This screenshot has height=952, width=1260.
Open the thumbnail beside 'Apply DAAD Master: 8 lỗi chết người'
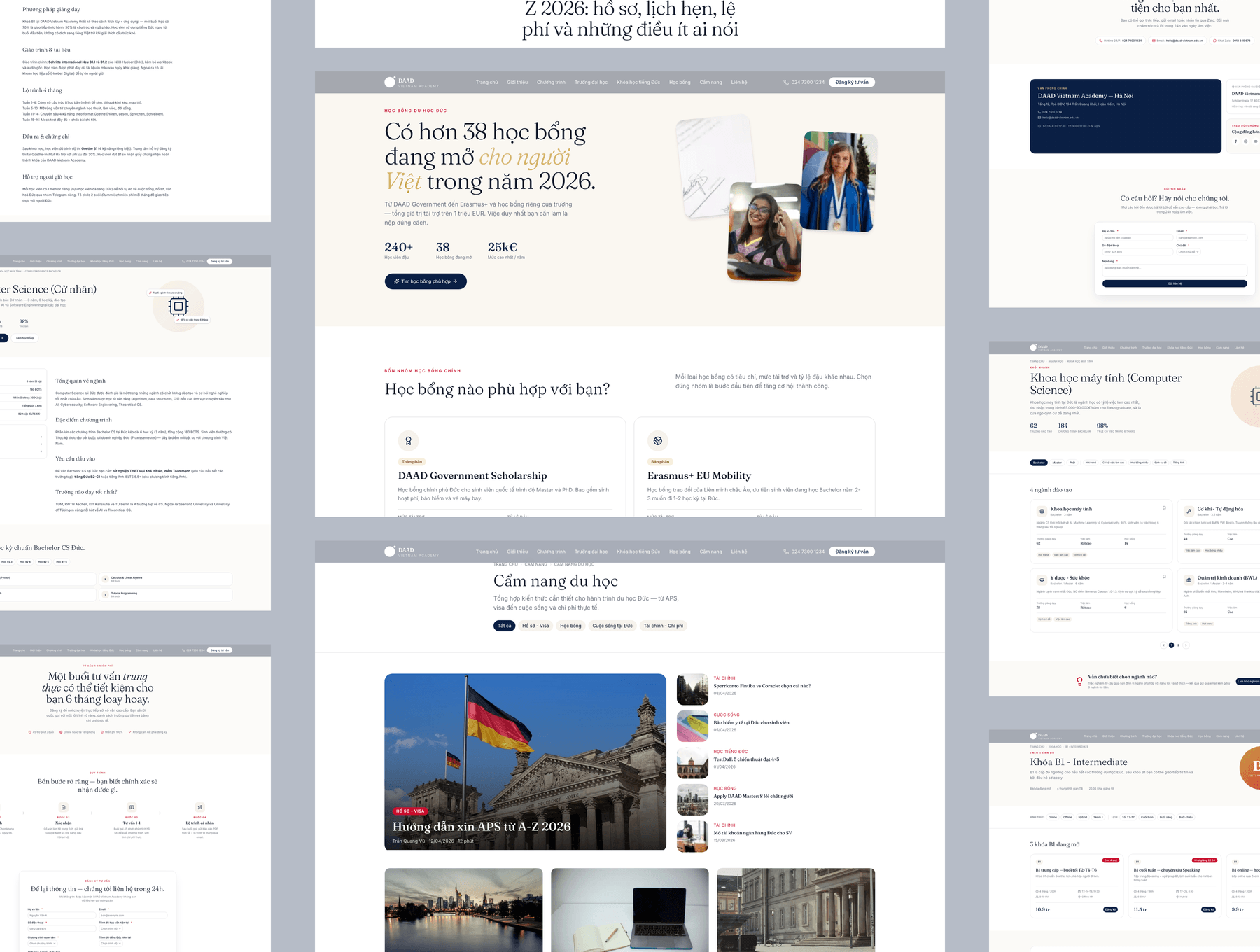click(x=692, y=800)
